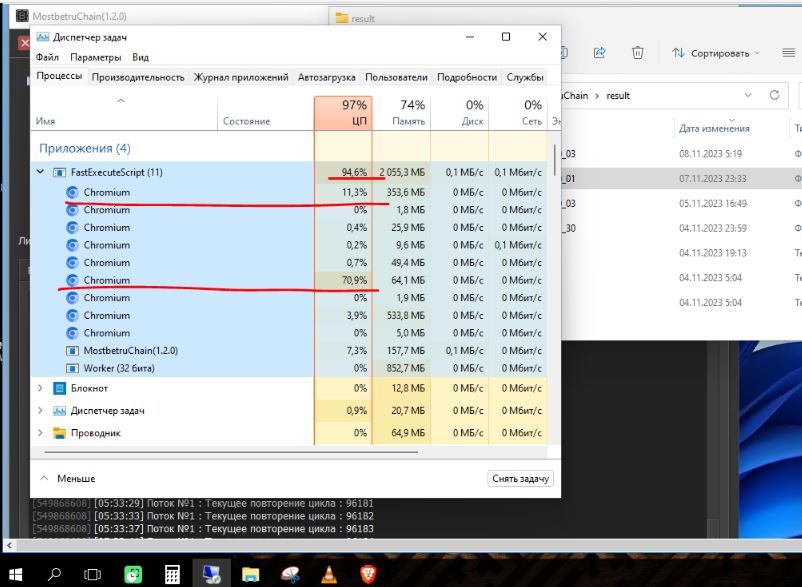The height and width of the screenshot is (587, 802).
Task: Click the Refresh icon beside address bar
Action: pos(774,95)
